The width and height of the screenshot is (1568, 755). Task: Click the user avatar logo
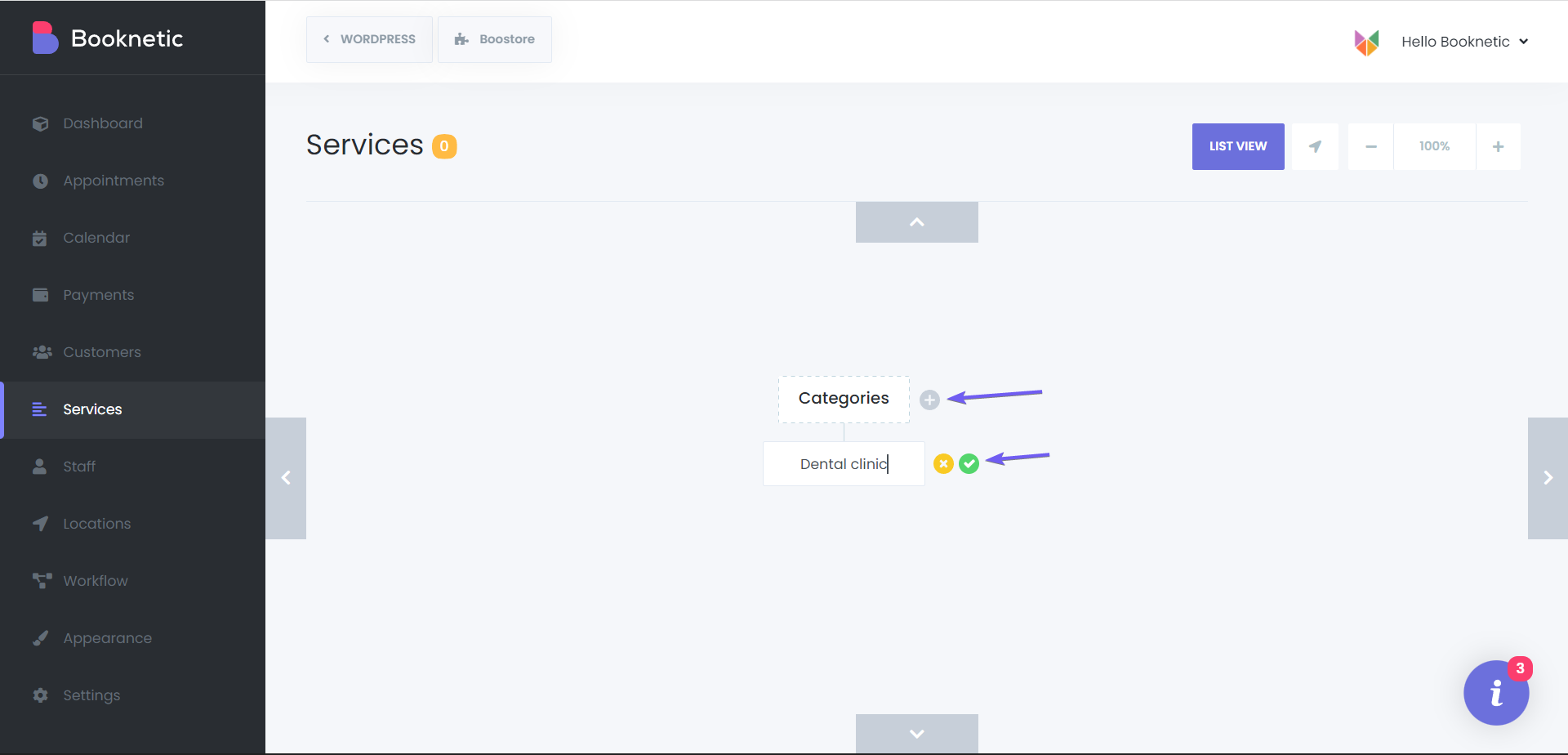[1366, 42]
